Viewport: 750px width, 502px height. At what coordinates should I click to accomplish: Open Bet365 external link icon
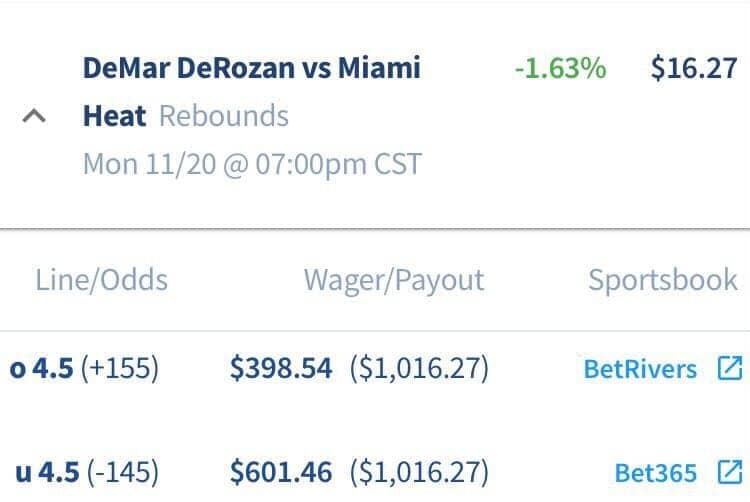click(x=730, y=472)
